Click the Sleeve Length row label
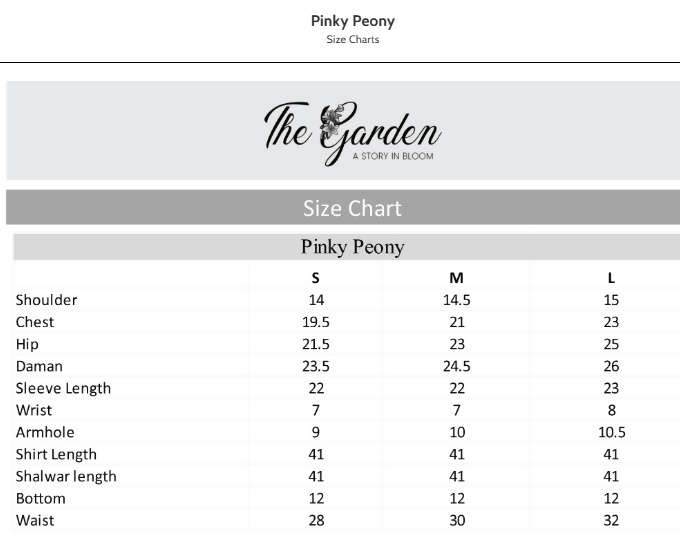Image resolution: width=680 pixels, height=558 pixels. pyautogui.click(x=63, y=388)
